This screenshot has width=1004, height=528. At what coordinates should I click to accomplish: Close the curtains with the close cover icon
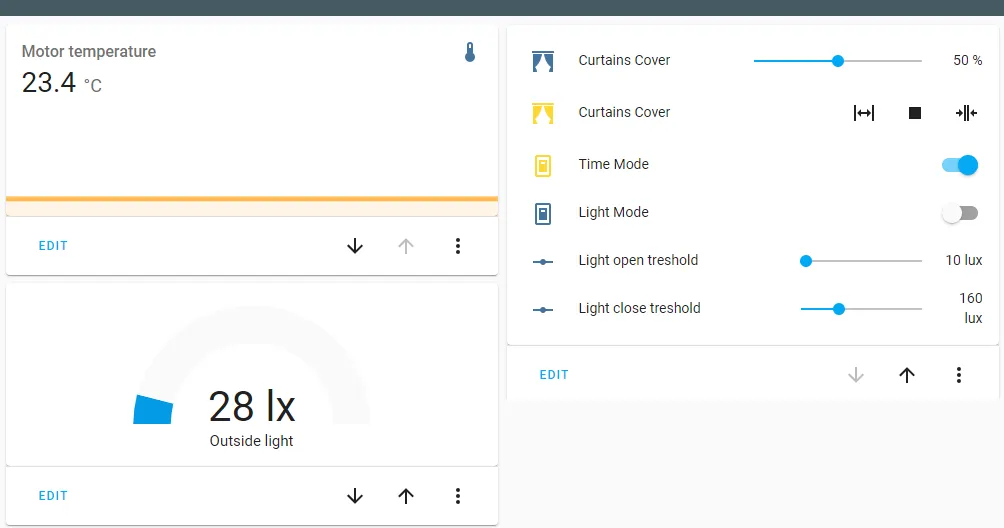click(966, 113)
